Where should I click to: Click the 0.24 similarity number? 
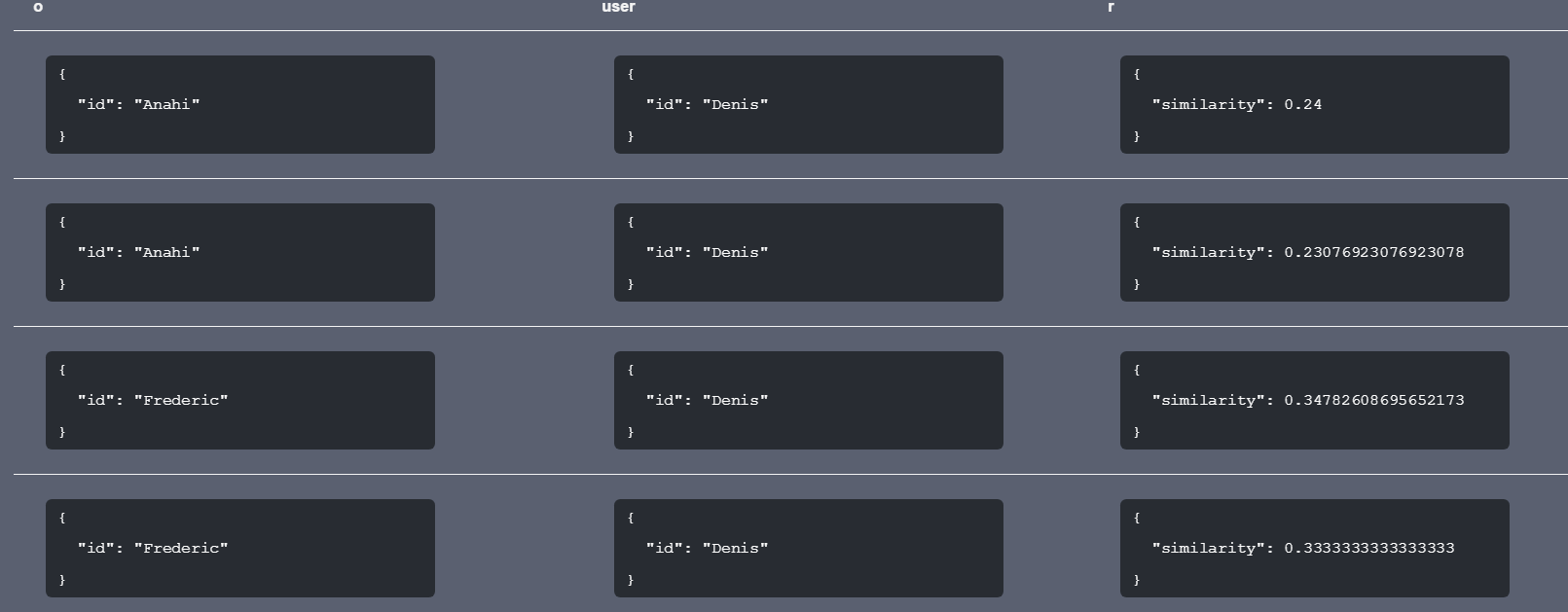[1303, 104]
